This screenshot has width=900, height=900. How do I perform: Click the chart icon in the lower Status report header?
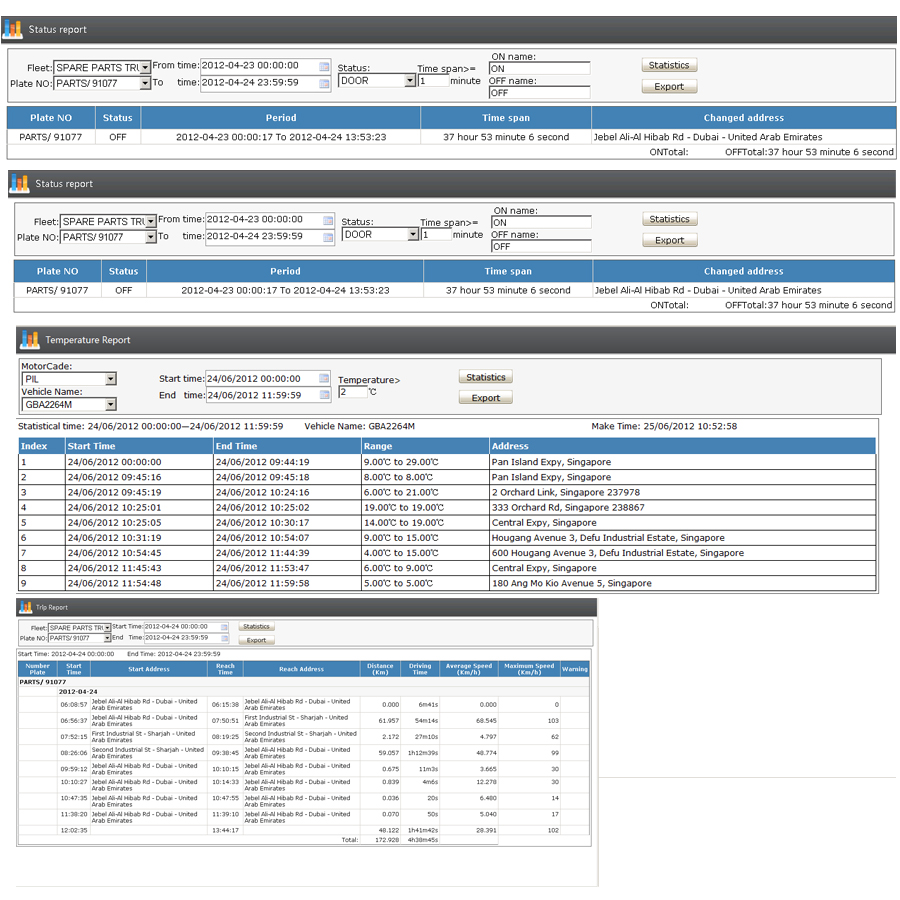(19, 183)
